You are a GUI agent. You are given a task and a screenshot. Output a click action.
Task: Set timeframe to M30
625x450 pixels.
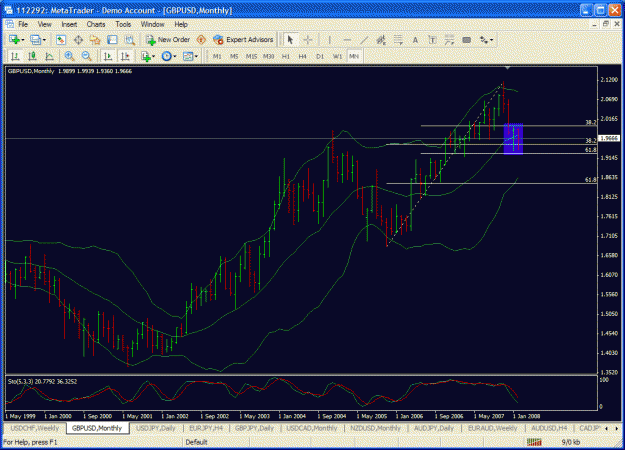coord(268,57)
